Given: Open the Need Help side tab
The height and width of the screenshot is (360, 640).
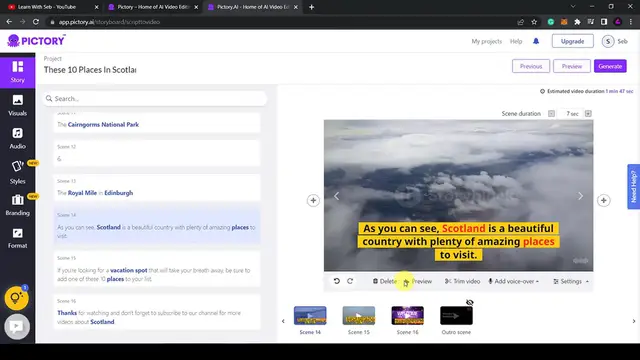Looking at the screenshot, I should (x=633, y=187).
